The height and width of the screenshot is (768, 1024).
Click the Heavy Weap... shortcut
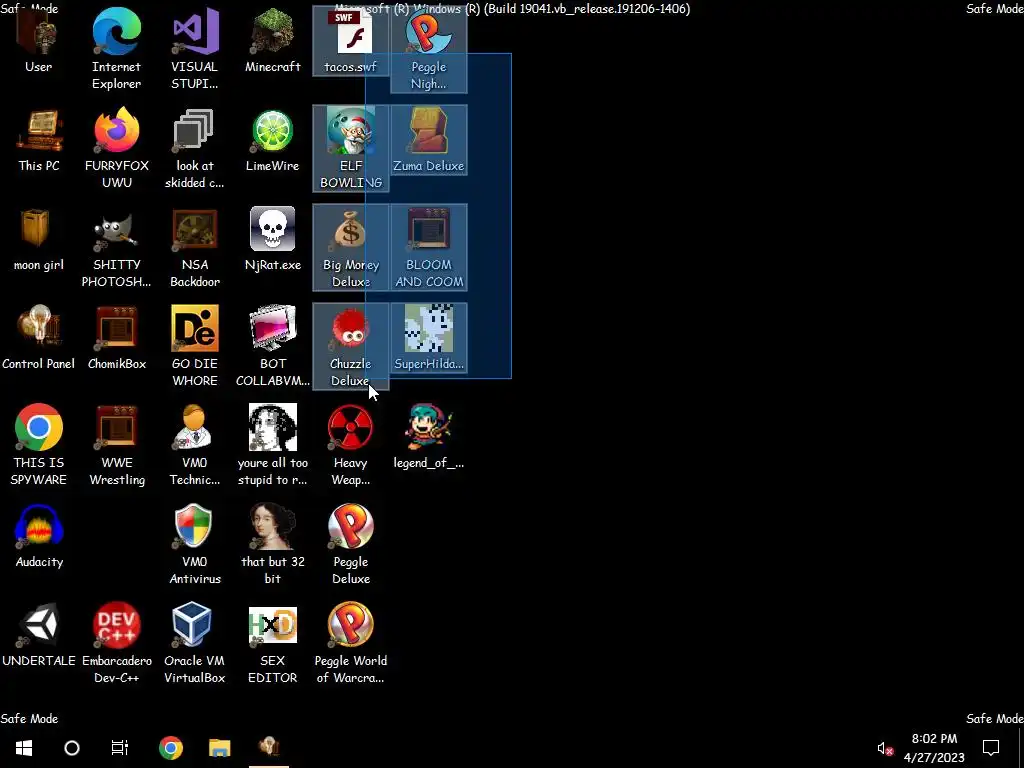[351, 445]
